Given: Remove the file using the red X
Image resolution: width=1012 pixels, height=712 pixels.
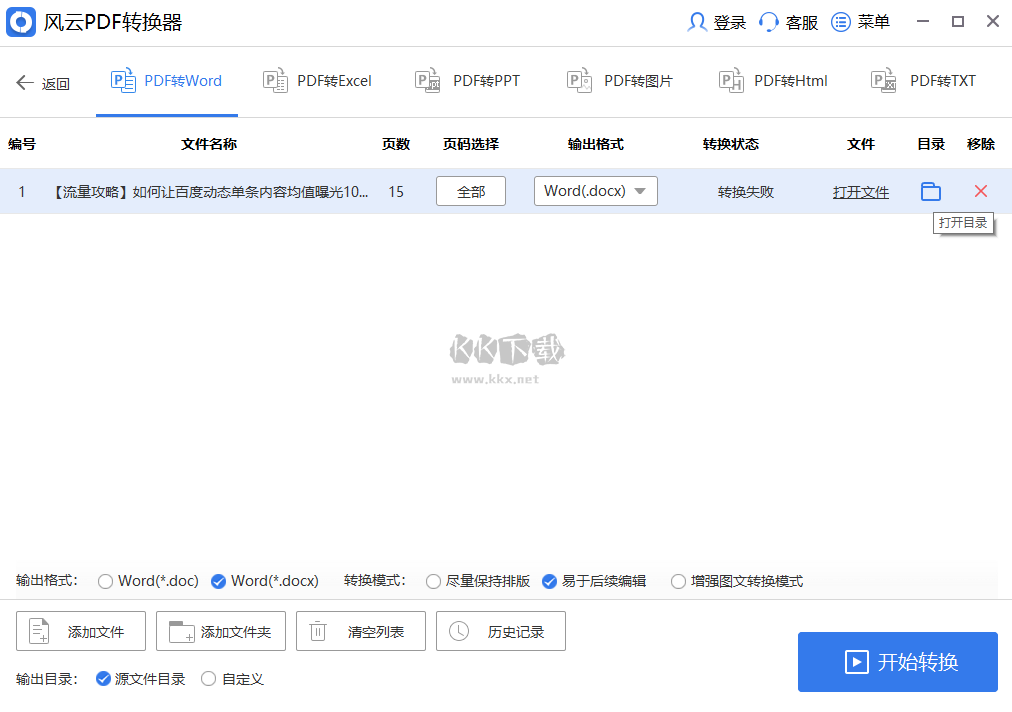Looking at the screenshot, I should 980,191.
